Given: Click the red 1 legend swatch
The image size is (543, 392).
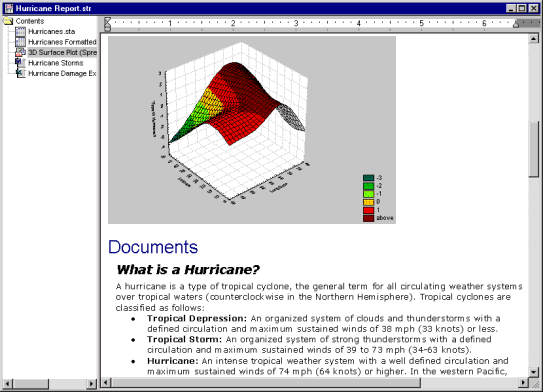Looking at the screenshot, I should click(368, 210).
